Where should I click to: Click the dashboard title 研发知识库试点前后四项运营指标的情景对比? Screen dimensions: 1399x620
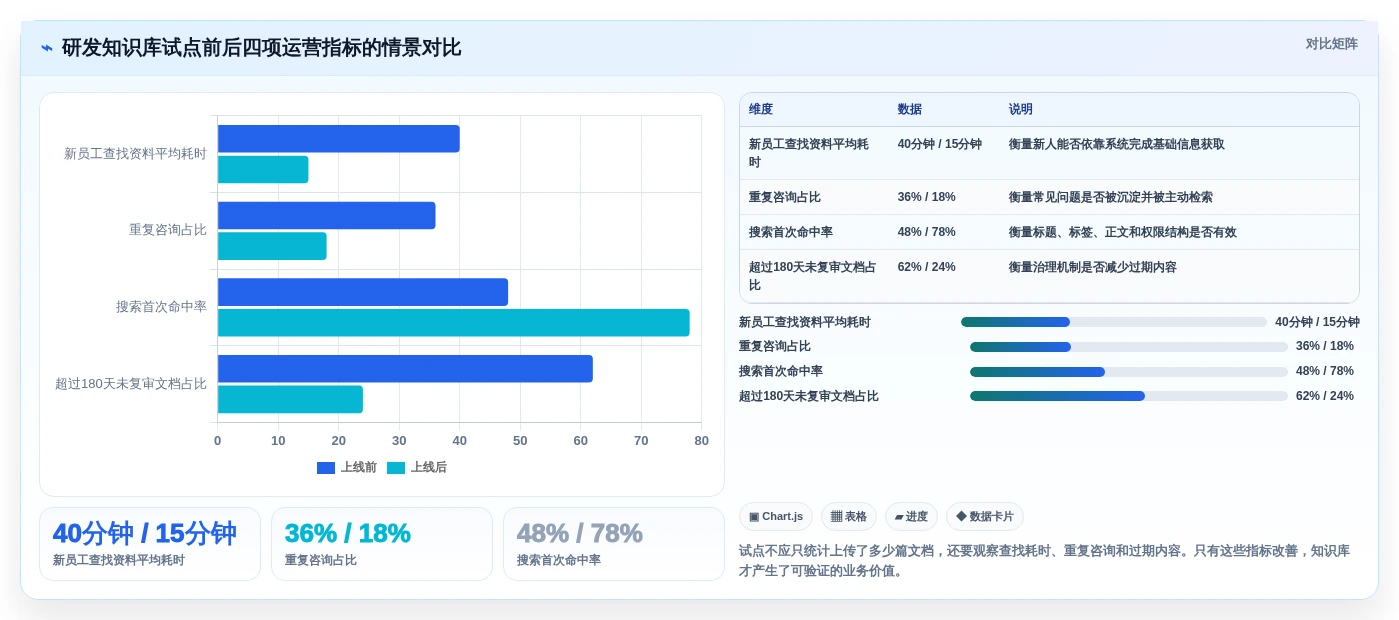[x=261, y=48]
